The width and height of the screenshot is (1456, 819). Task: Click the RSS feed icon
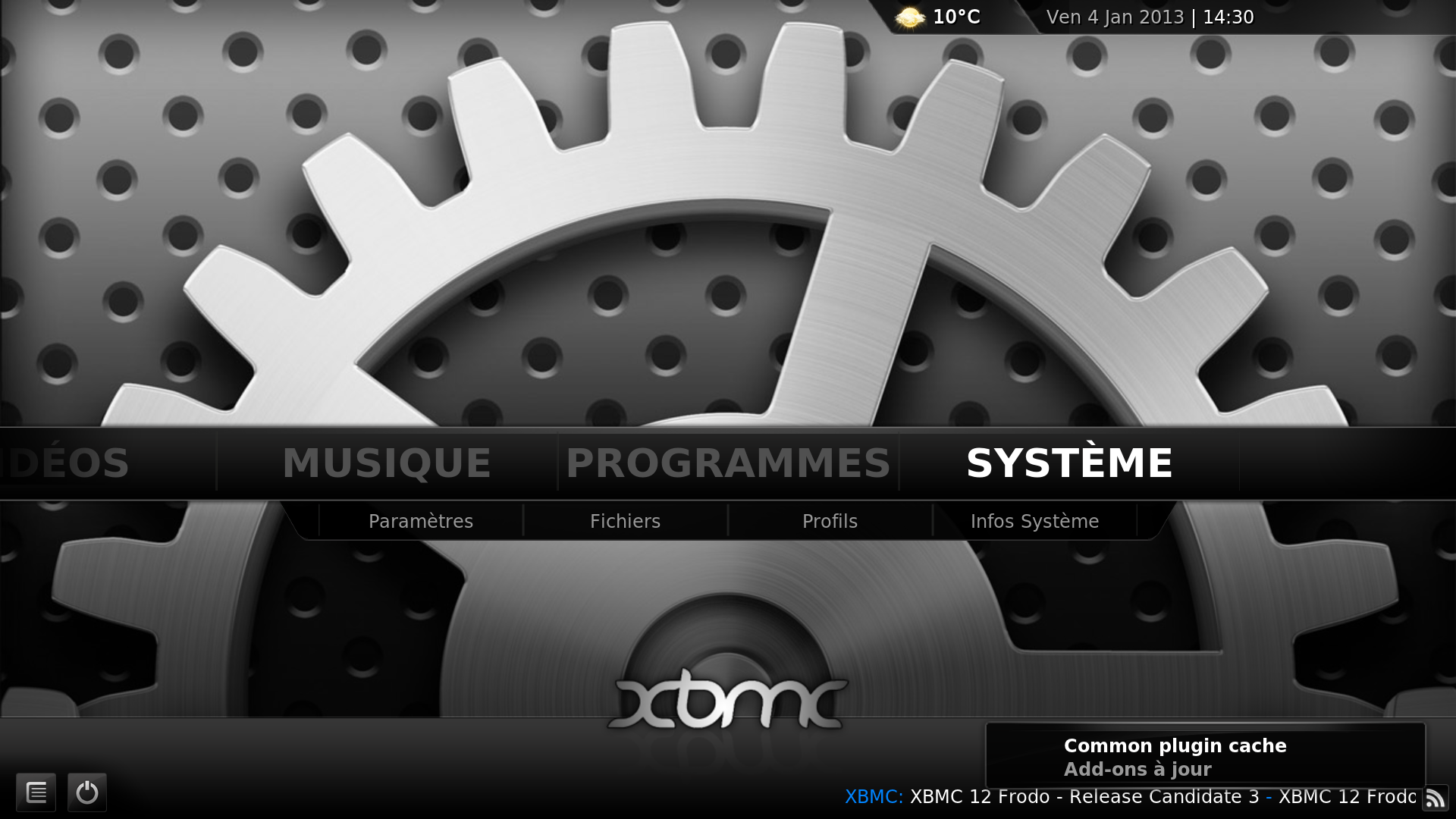1435,798
